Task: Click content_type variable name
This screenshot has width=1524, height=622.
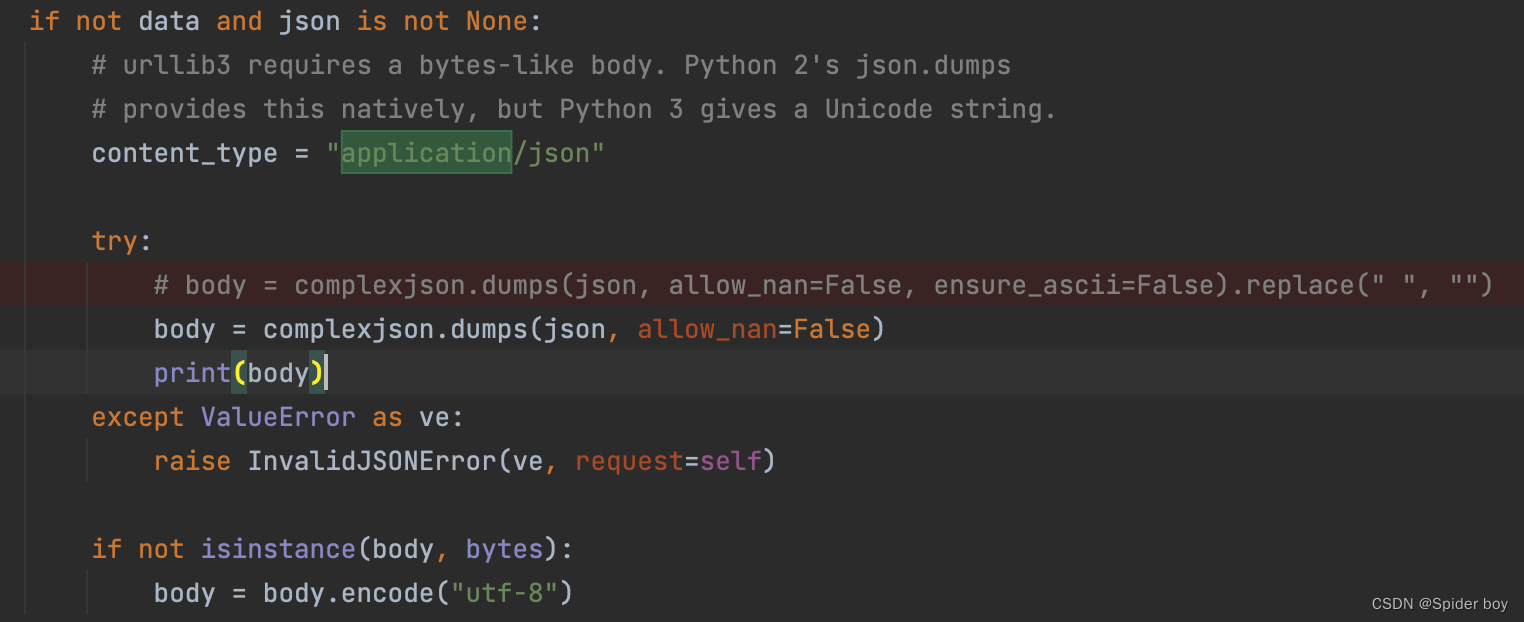Action: [x=185, y=153]
